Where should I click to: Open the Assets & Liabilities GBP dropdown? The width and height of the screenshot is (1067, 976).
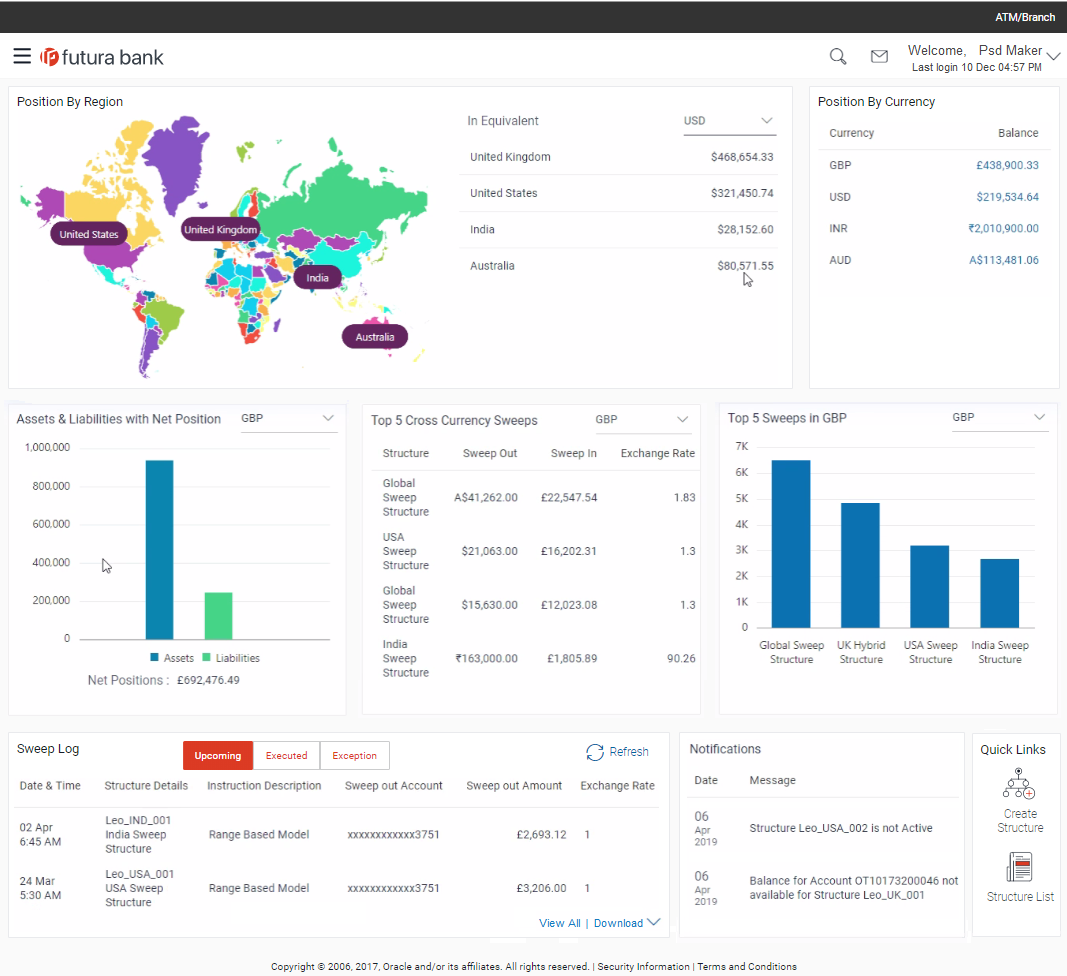click(x=289, y=419)
